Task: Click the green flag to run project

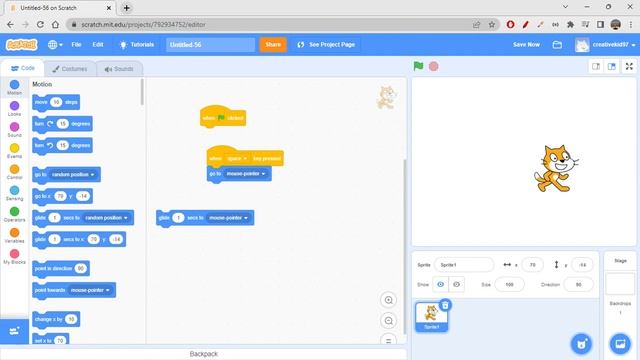Action: (418, 66)
